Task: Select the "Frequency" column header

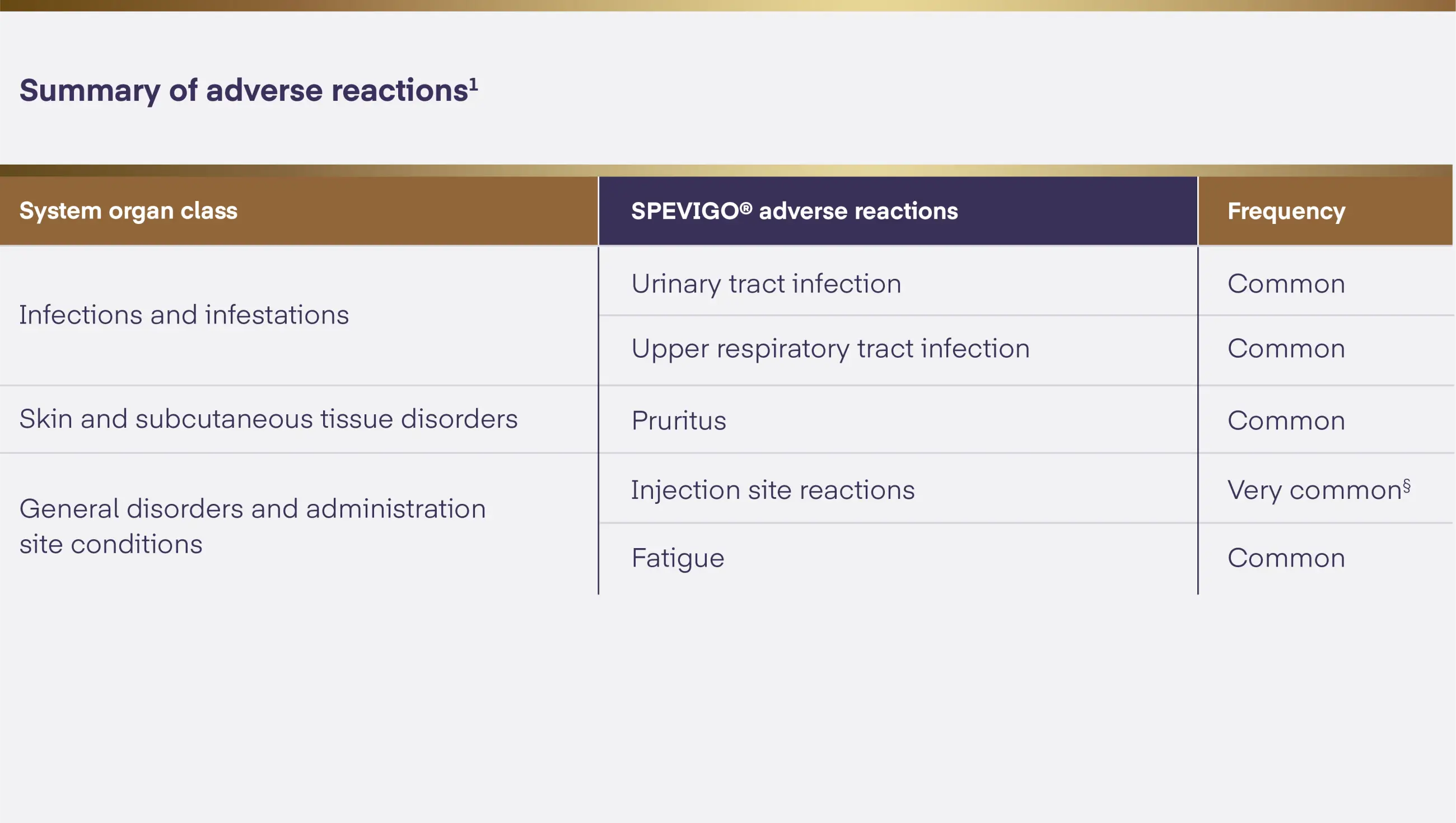Action: (x=1286, y=211)
